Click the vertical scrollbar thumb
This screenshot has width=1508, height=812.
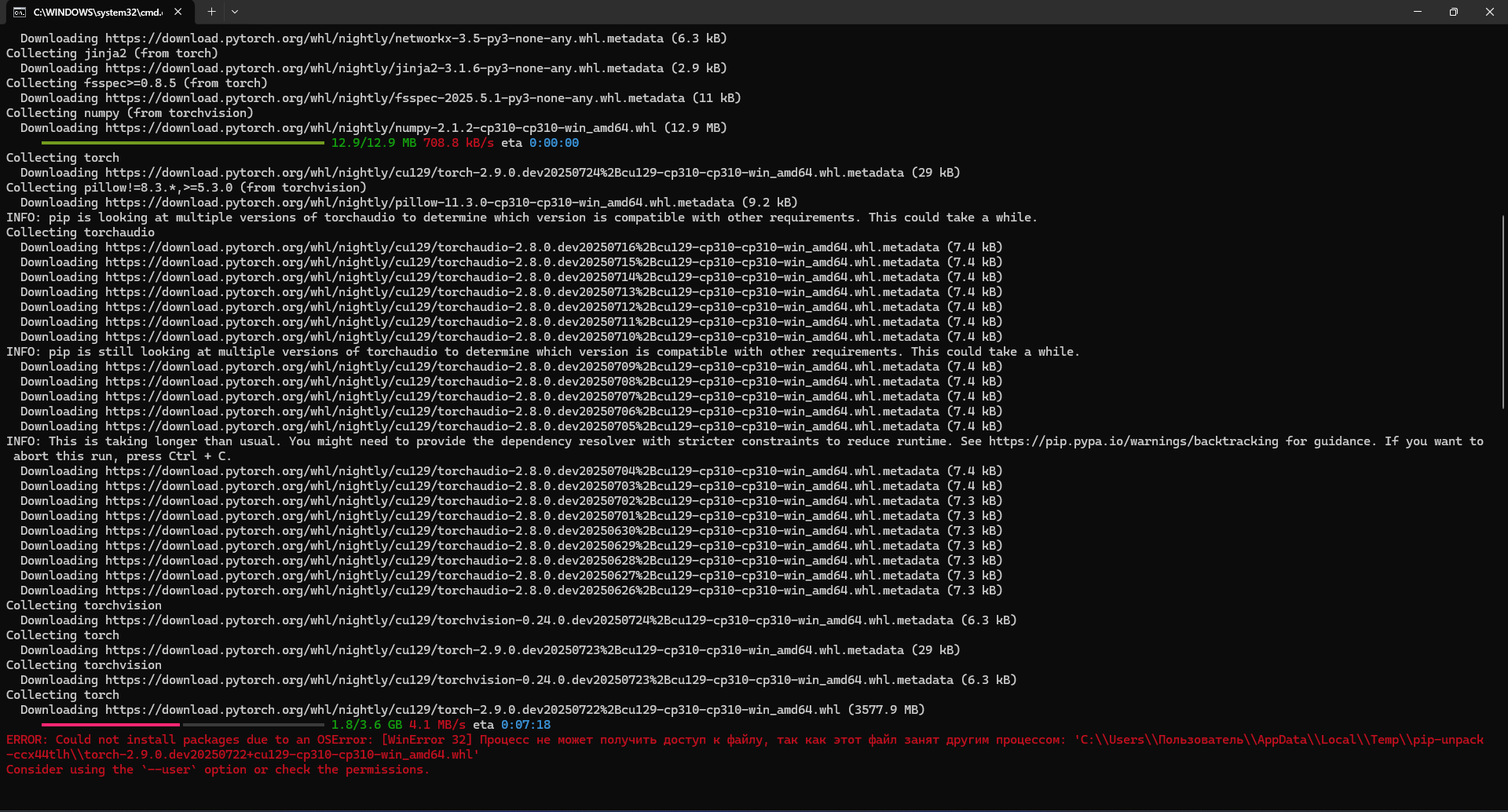click(1503, 312)
